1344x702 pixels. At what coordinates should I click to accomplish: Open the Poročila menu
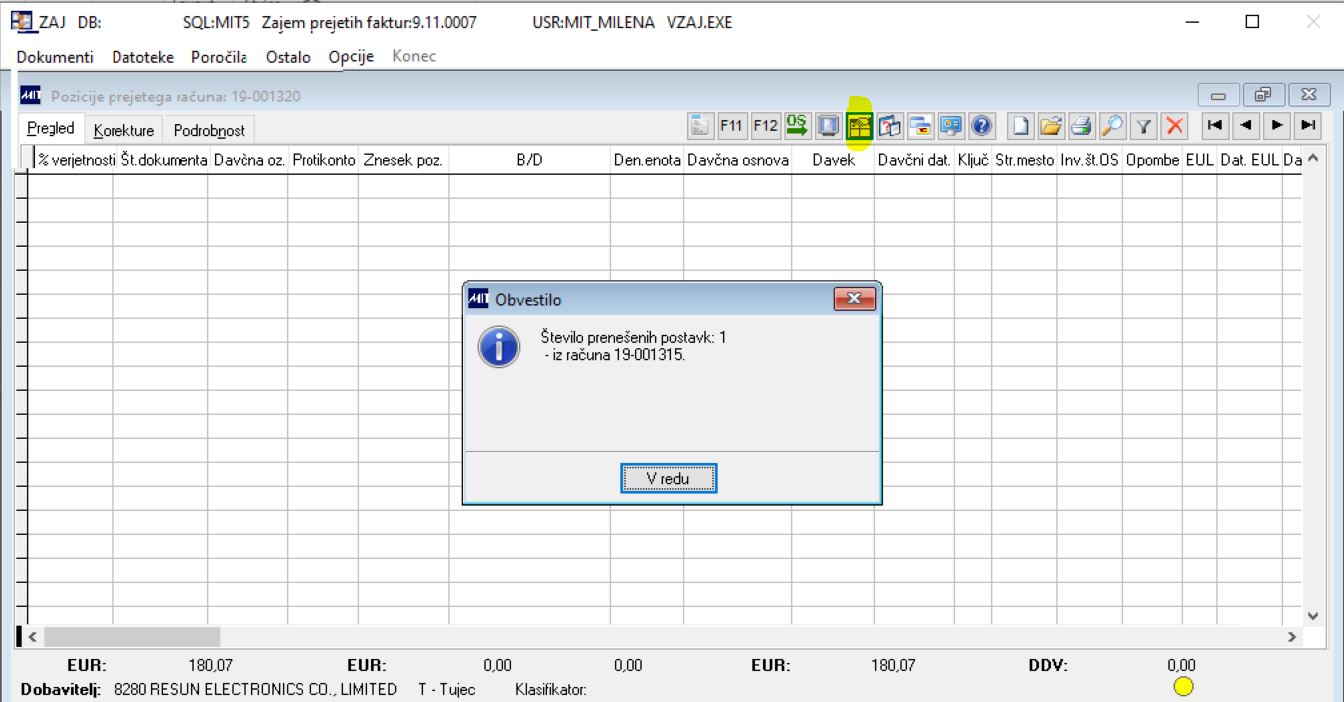click(219, 57)
